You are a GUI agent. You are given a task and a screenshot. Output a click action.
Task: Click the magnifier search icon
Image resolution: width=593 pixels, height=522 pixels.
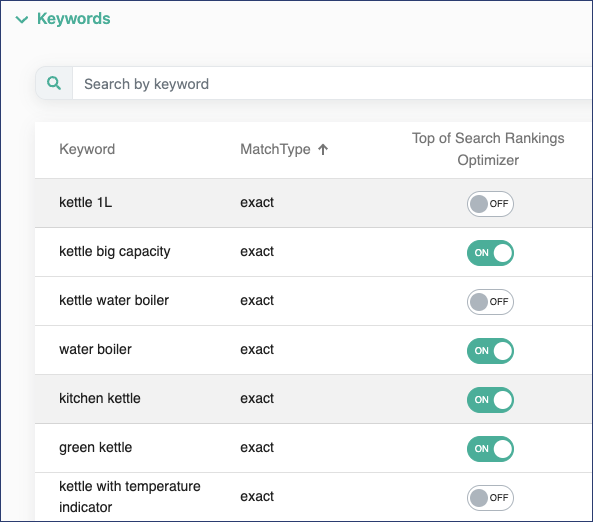(x=54, y=83)
